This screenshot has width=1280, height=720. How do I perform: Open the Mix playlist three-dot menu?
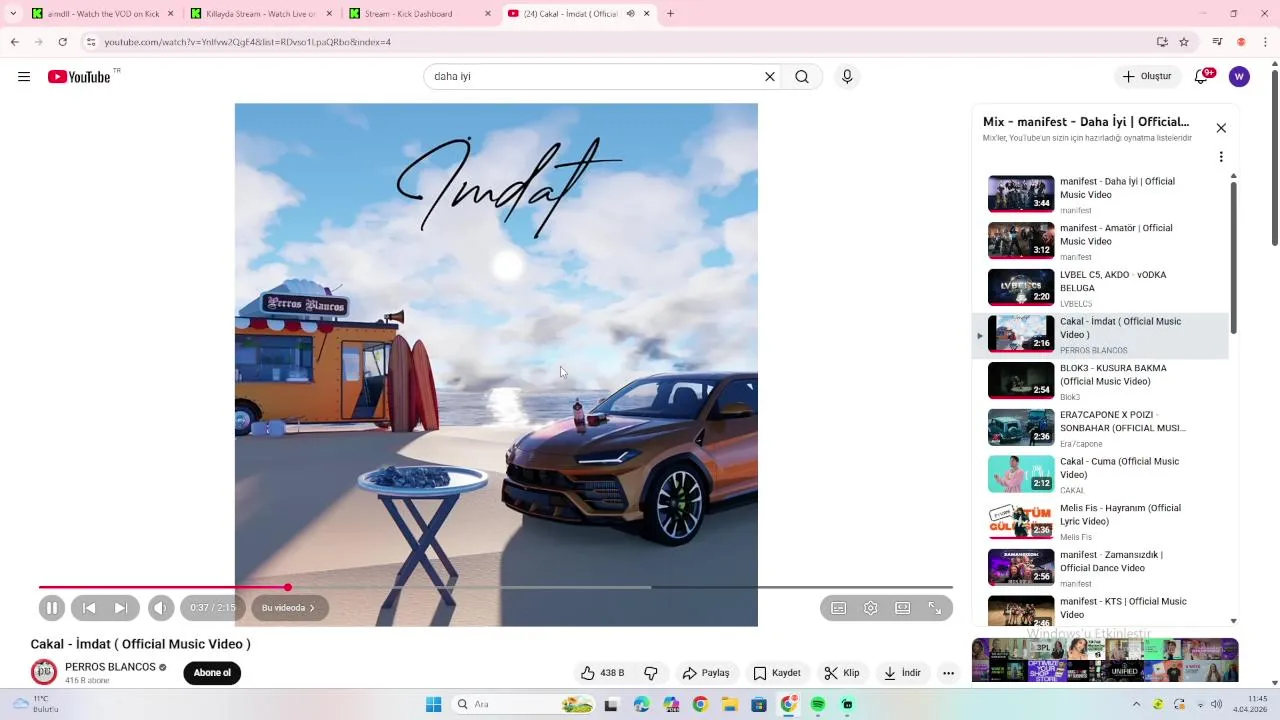pyautogui.click(x=1221, y=157)
